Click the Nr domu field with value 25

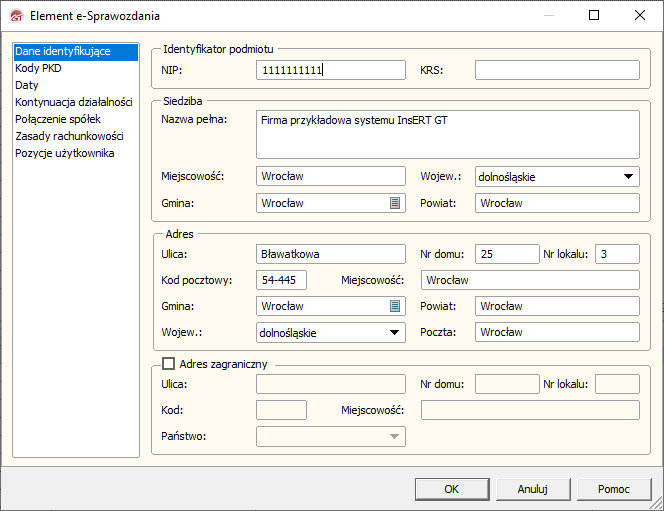click(x=507, y=254)
